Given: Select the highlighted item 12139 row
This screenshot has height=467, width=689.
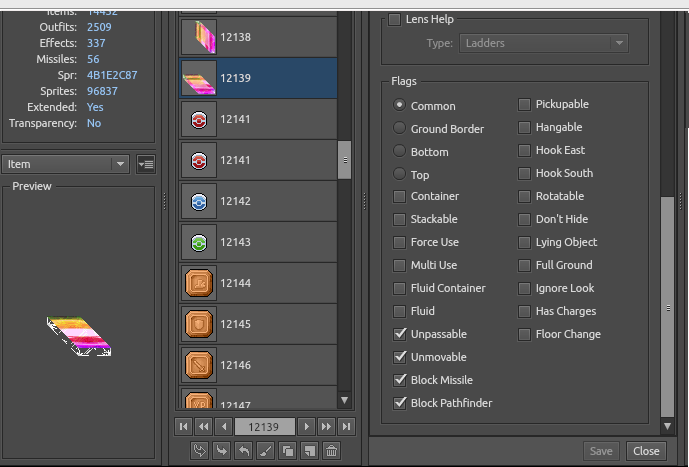Looking at the screenshot, I should (258, 78).
